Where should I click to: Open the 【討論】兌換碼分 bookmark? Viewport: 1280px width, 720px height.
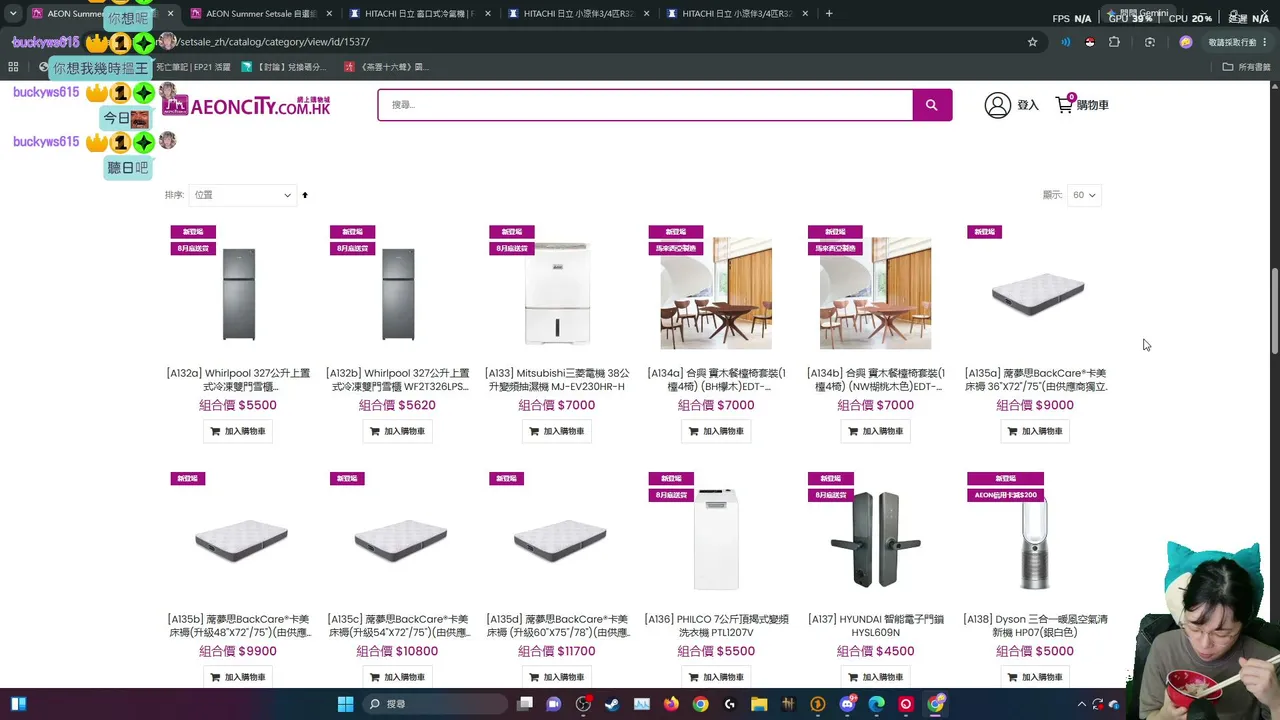[284, 67]
